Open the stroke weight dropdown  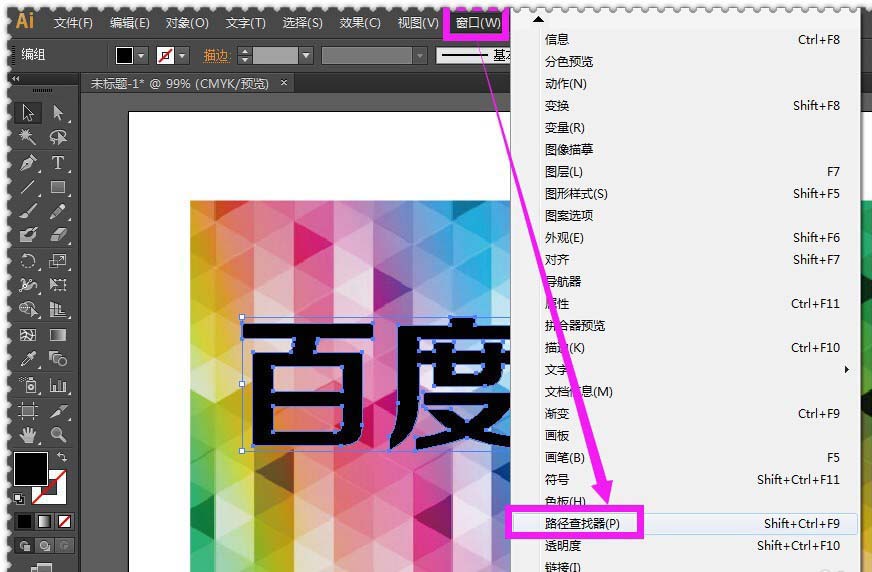point(305,56)
